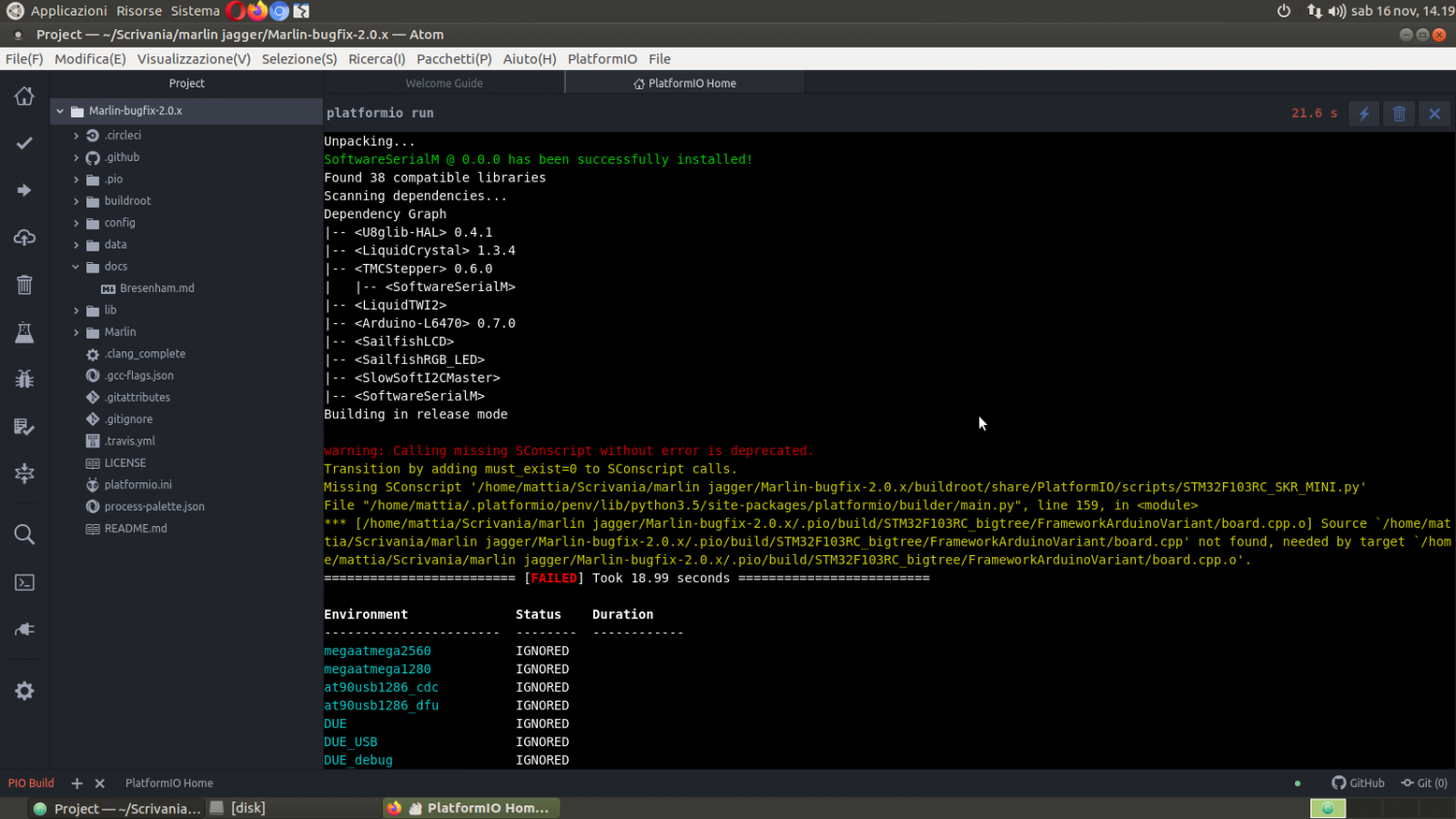The image size is (1456, 819).
Task: Add a new terminal with the plus icon
Action: 77,783
